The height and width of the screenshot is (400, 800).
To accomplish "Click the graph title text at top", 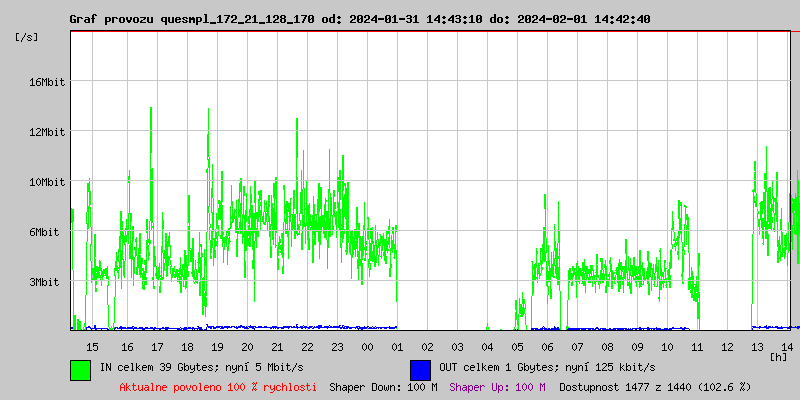I will [360, 19].
